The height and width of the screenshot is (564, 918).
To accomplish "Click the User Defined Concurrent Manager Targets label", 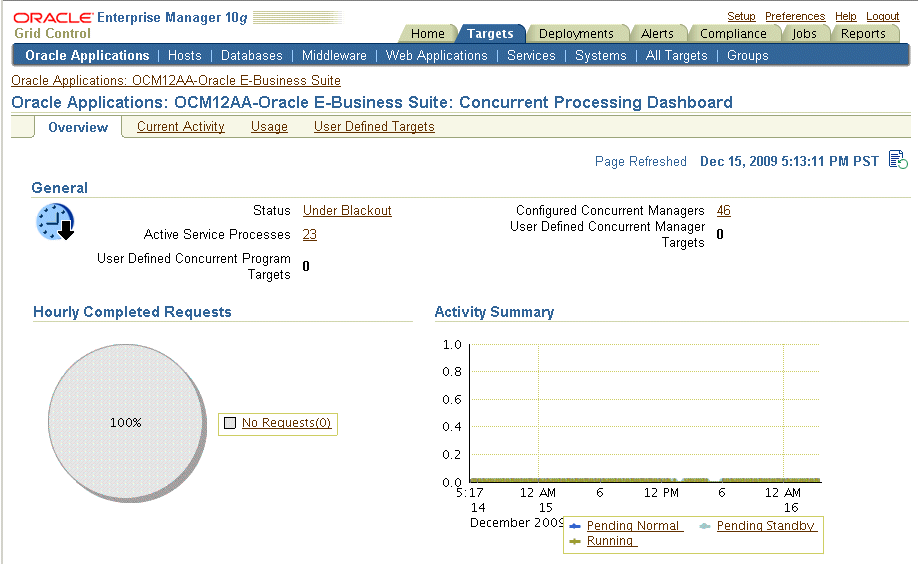I will pyautogui.click(x=607, y=234).
